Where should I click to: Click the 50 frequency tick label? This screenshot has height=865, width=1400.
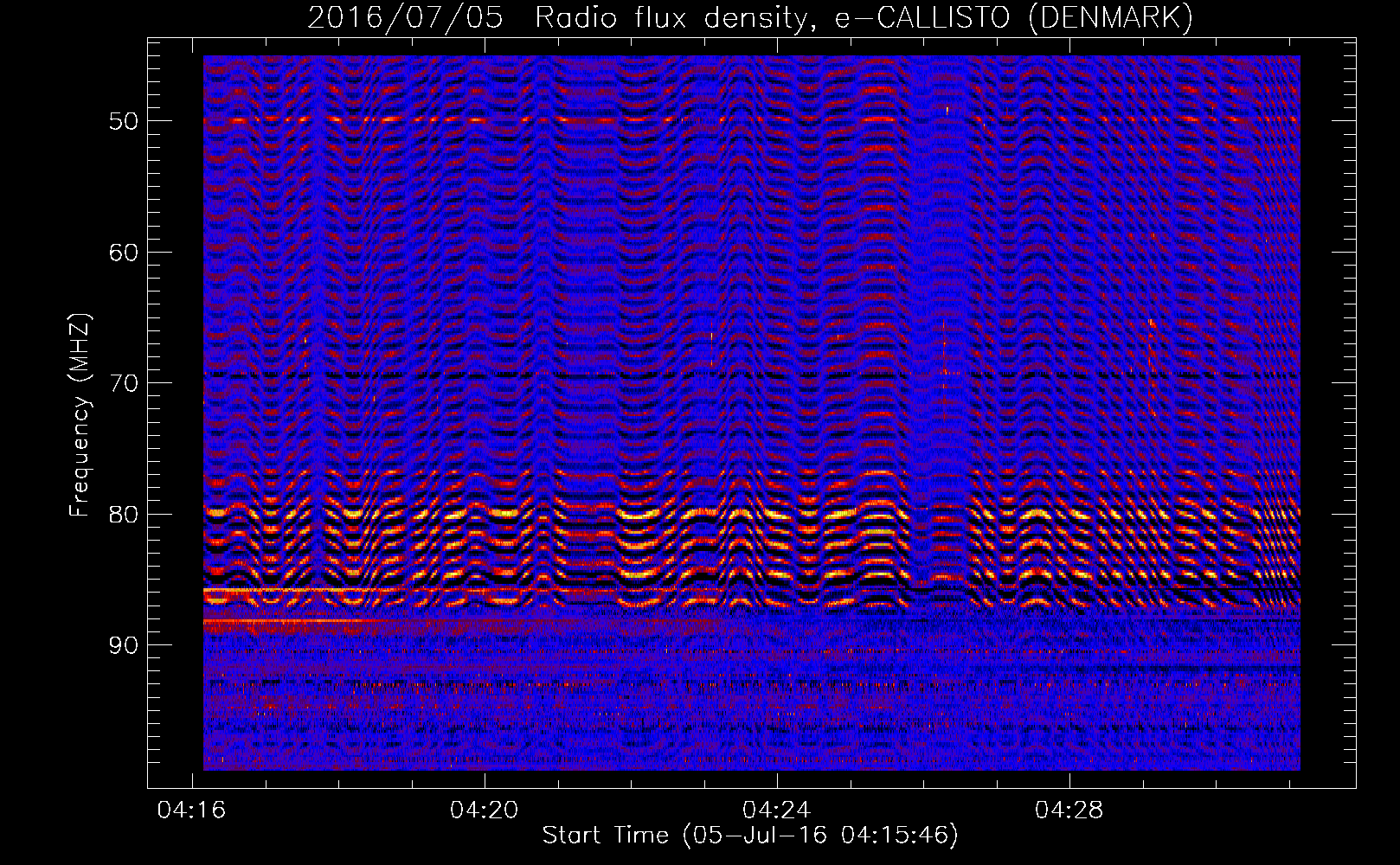(124, 121)
